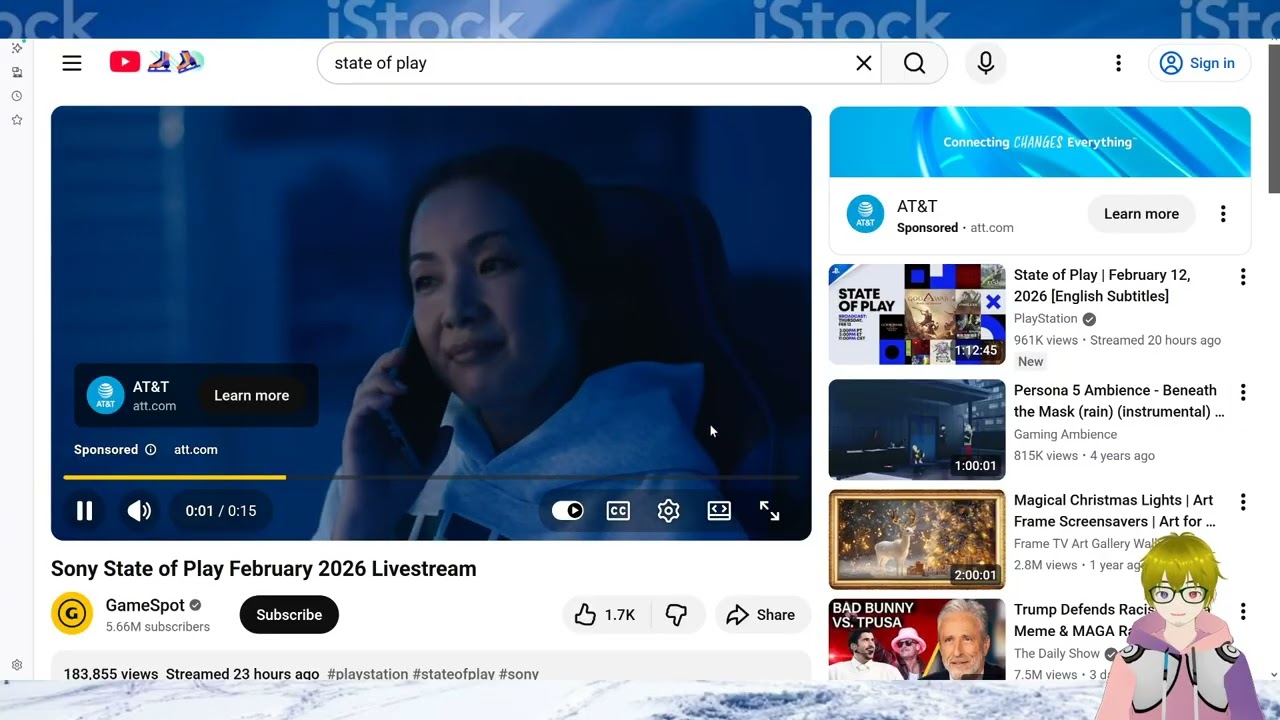Open options for Trump Defends video
The height and width of the screenshot is (720, 1280).
point(1243,611)
